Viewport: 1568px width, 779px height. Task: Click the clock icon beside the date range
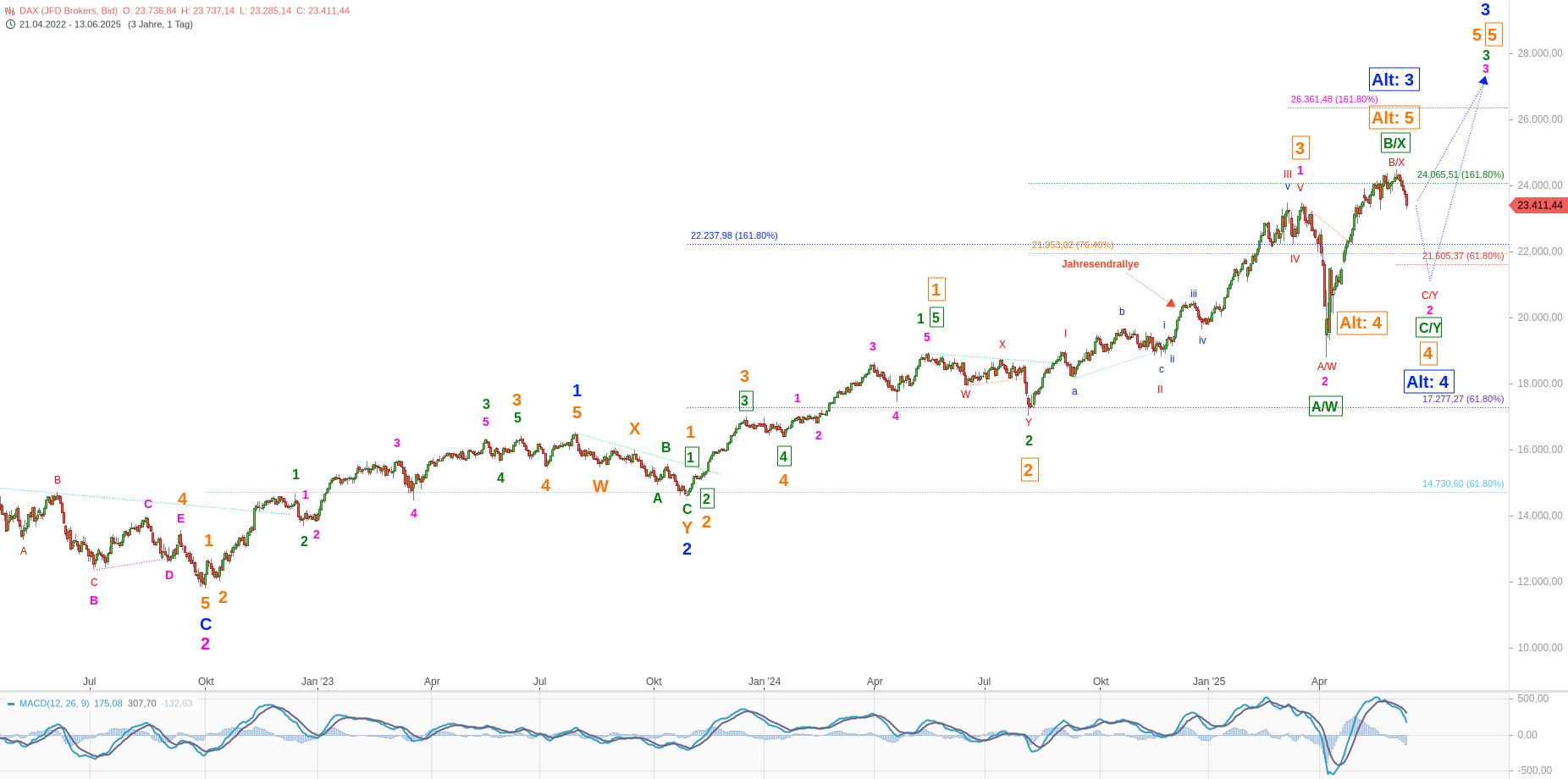(x=10, y=25)
